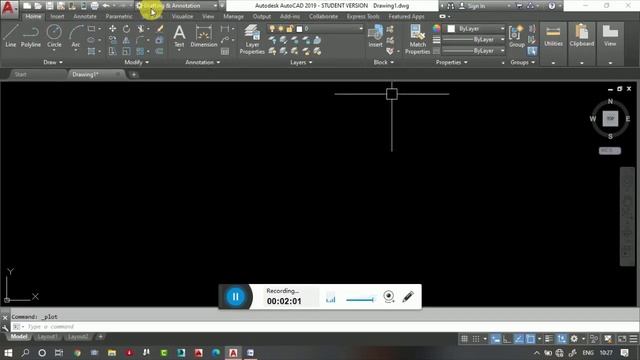Screen dimensions: 640x360
Task: Click the object color wheel swatch
Action: [x=436, y=29]
